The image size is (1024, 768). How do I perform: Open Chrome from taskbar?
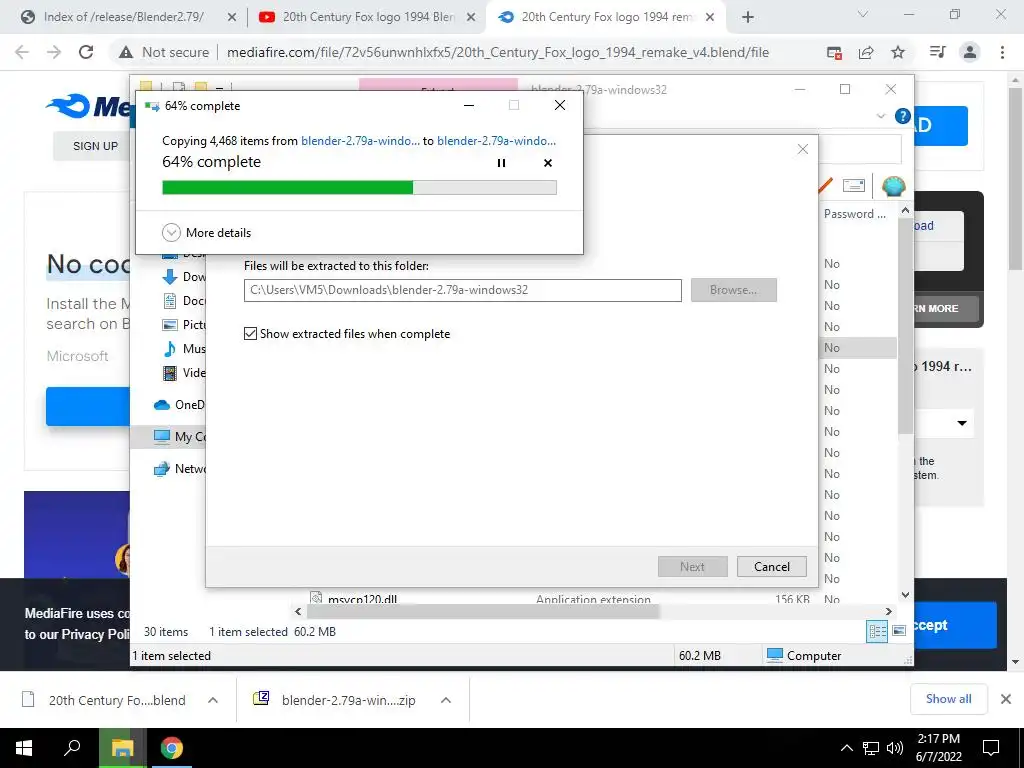pyautogui.click(x=172, y=748)
